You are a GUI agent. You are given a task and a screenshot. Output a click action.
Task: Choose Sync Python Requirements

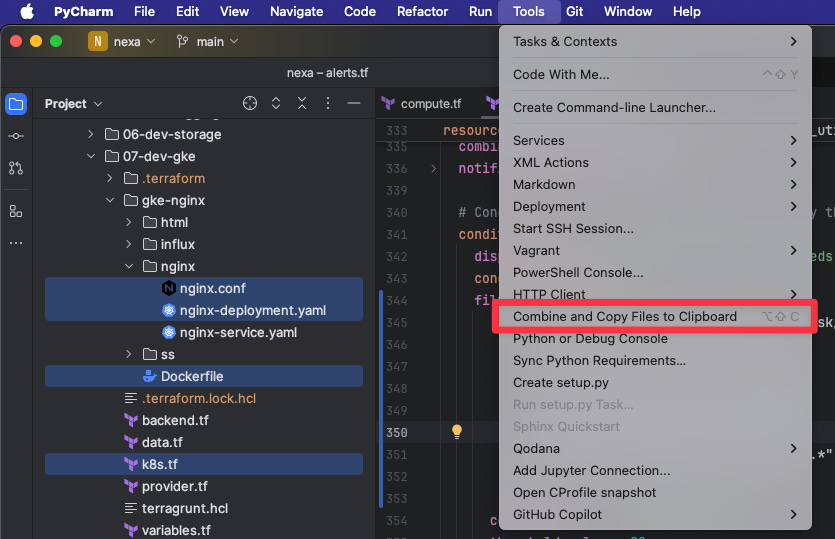[x=655, y=361]
